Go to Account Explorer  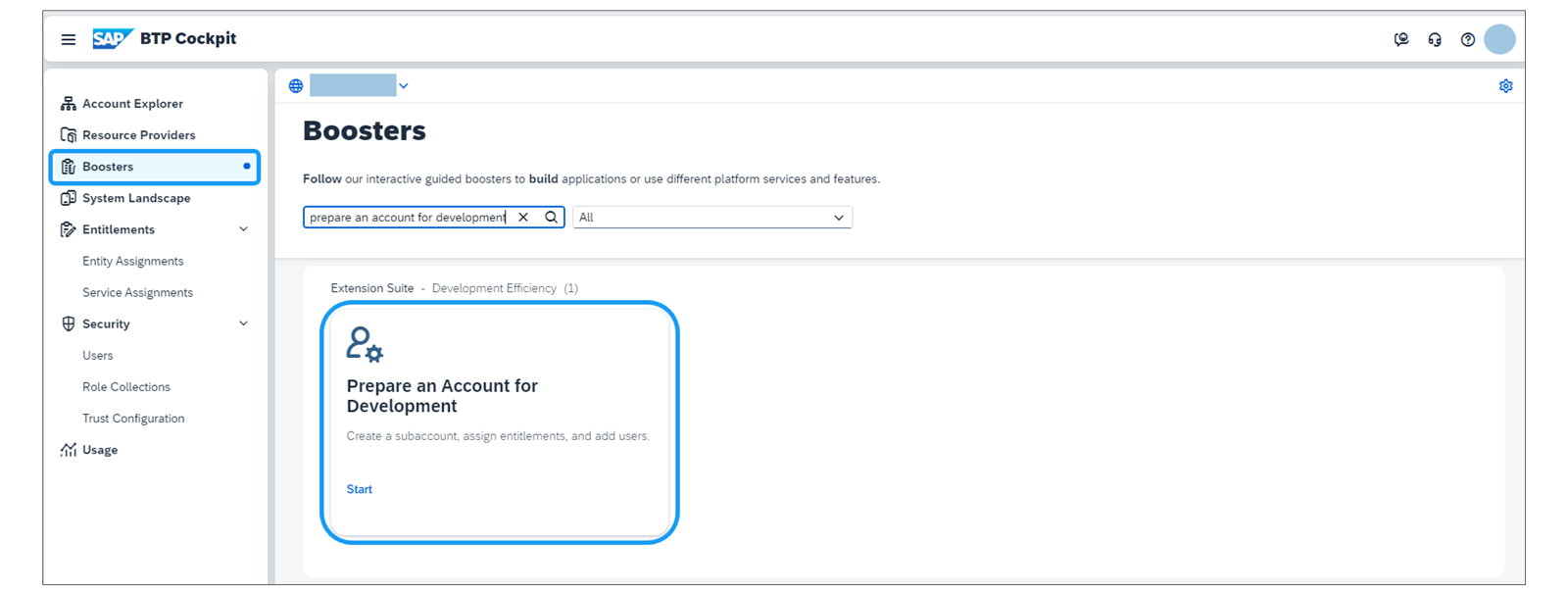coord(132,104)
